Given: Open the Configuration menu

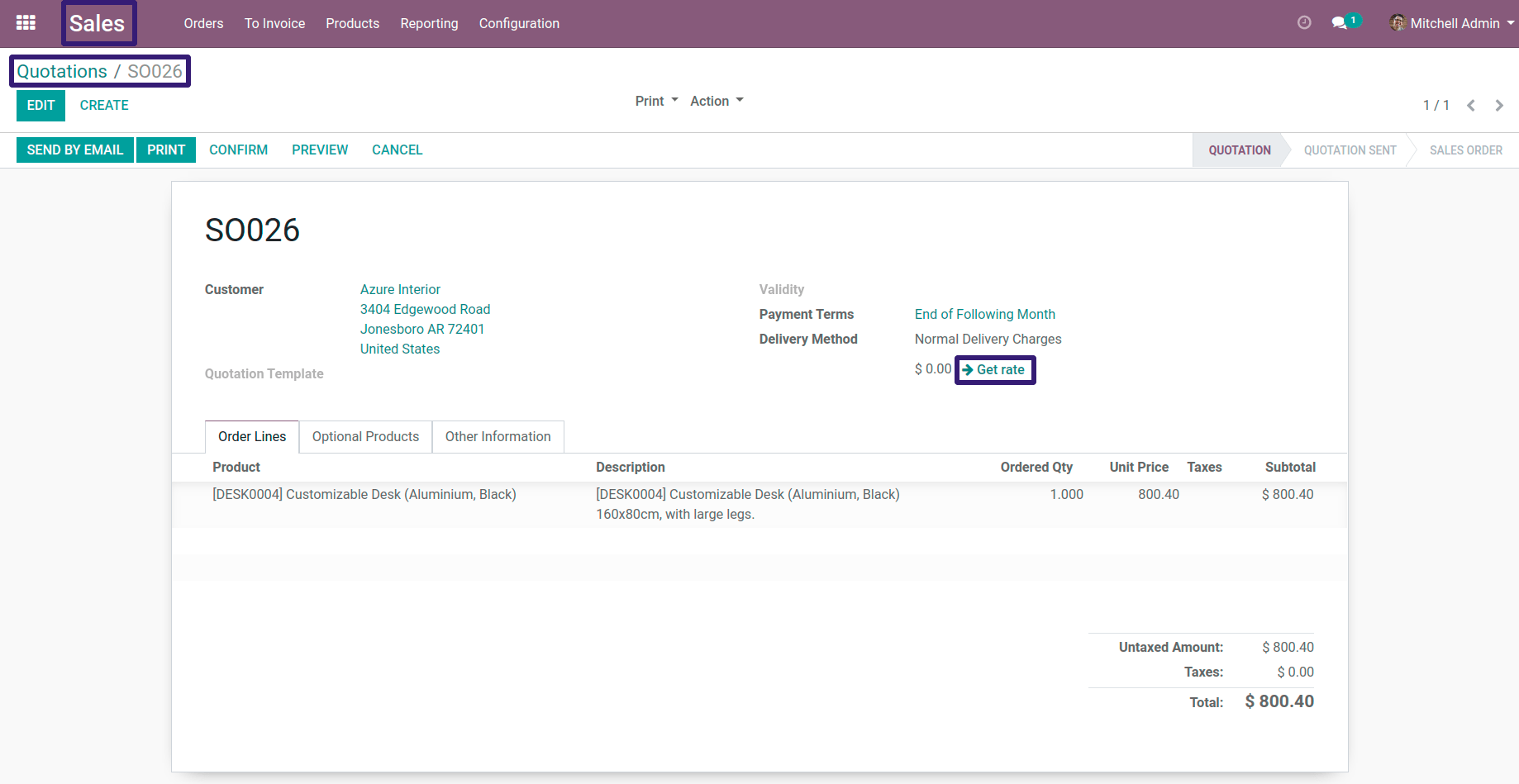Looking at the screenshot, I should point(519,23).
